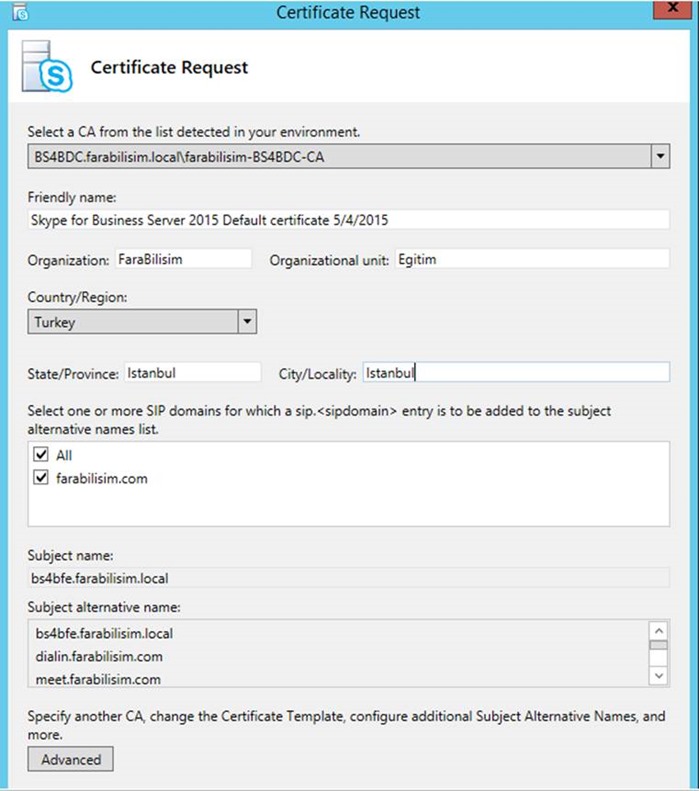Close the Certificate Request window
The image size is (699, 791).
pos(672,9)
